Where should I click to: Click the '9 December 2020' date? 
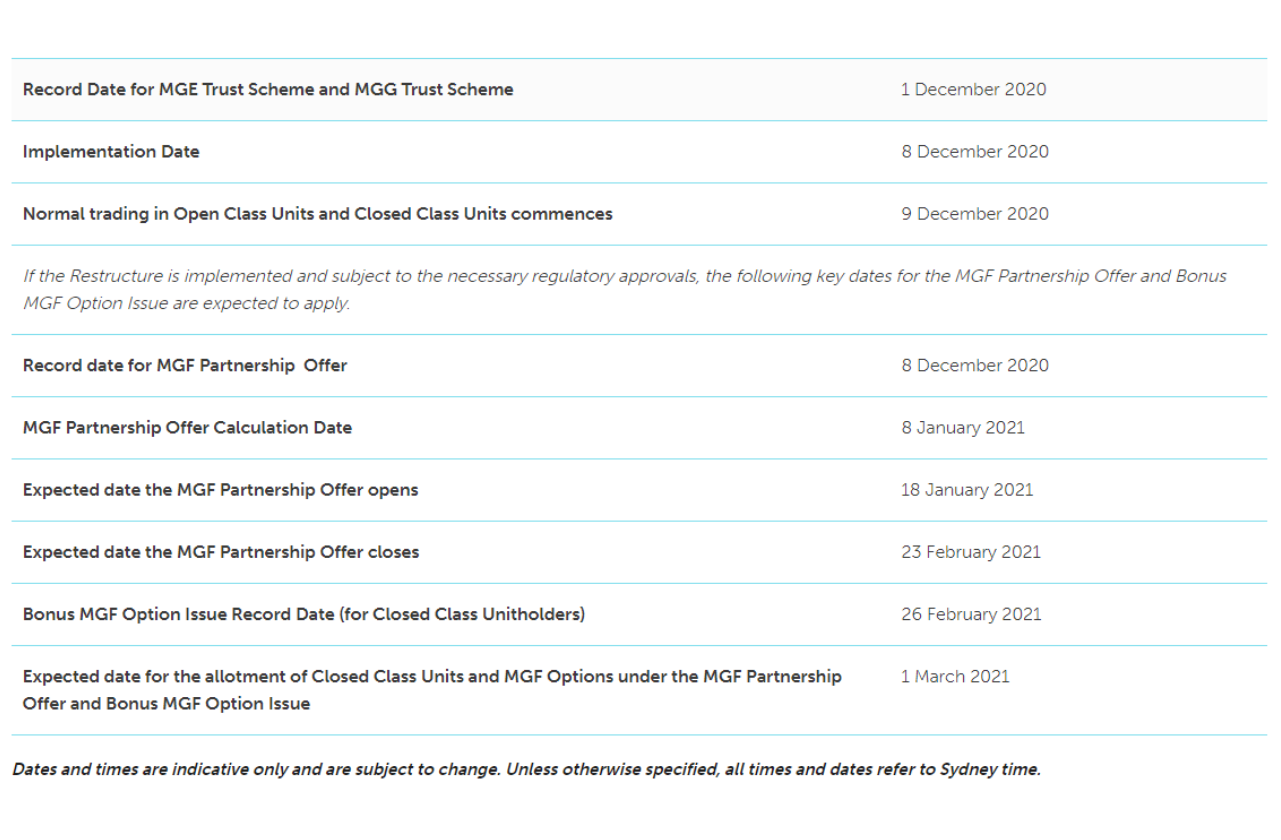pyautogui.click(x=975, y=214)
